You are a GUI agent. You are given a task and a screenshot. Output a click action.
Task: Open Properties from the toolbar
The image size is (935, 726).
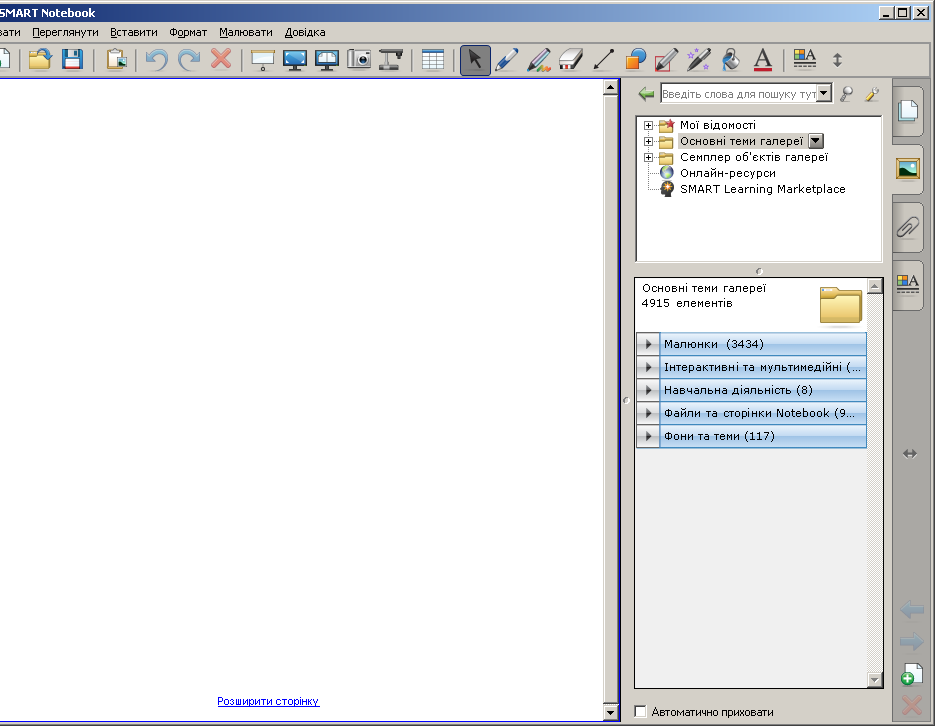pyautogui.click(x=804, y=58)
